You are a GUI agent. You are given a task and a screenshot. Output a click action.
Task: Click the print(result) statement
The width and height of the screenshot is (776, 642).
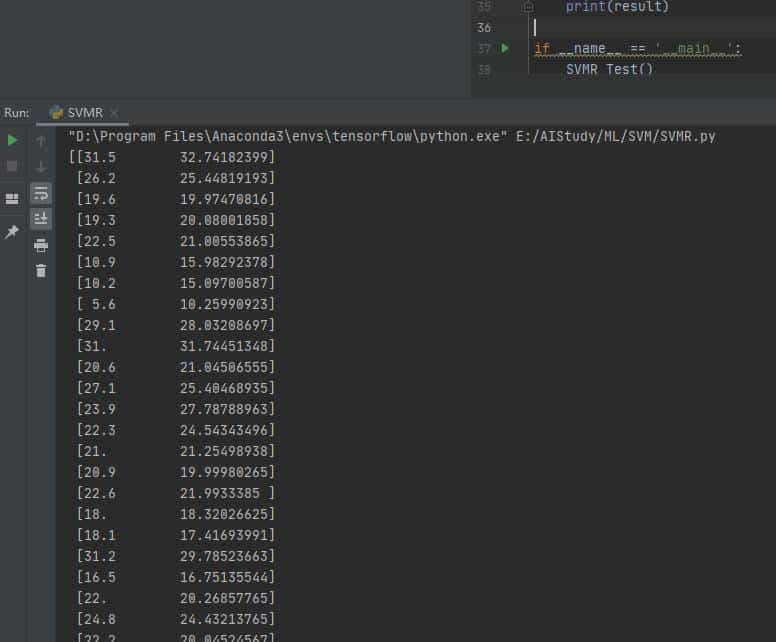(617, 7)
